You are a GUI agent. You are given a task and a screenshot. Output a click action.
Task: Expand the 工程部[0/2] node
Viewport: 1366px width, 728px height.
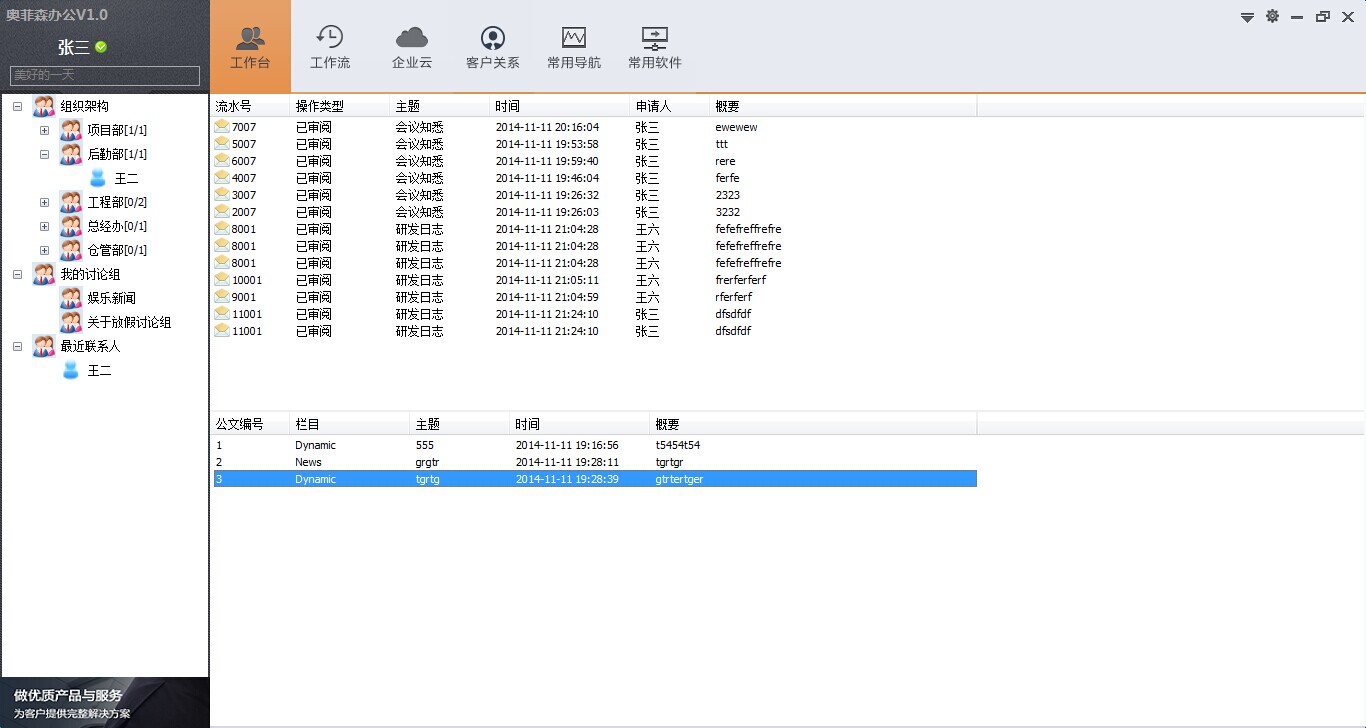tap(44, 202)
